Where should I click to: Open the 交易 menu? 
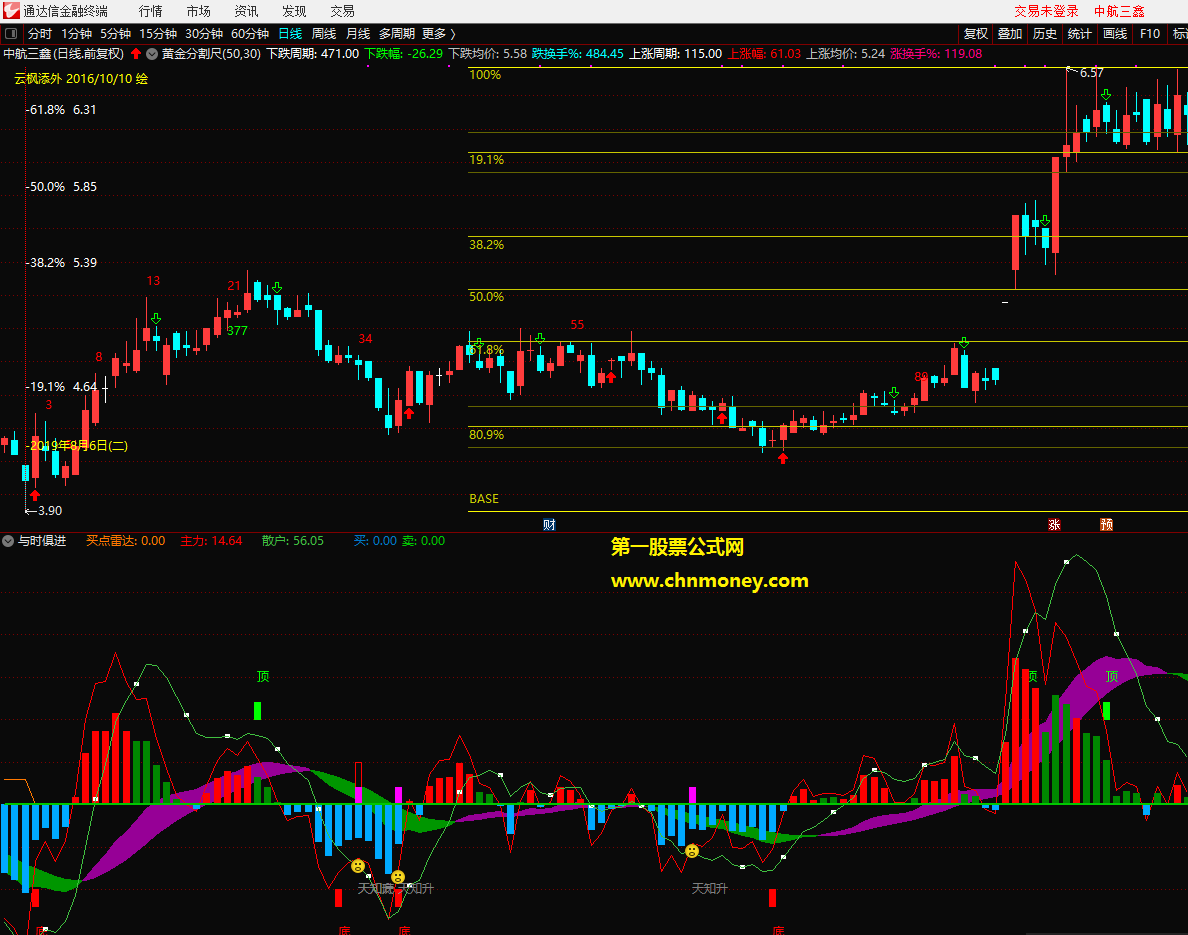pos(342,11)
